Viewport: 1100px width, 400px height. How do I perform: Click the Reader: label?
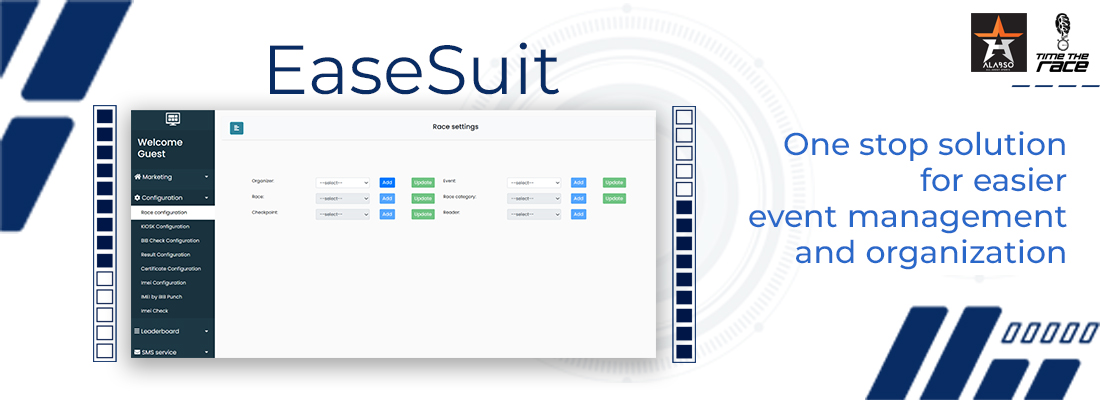pos(451,212)
